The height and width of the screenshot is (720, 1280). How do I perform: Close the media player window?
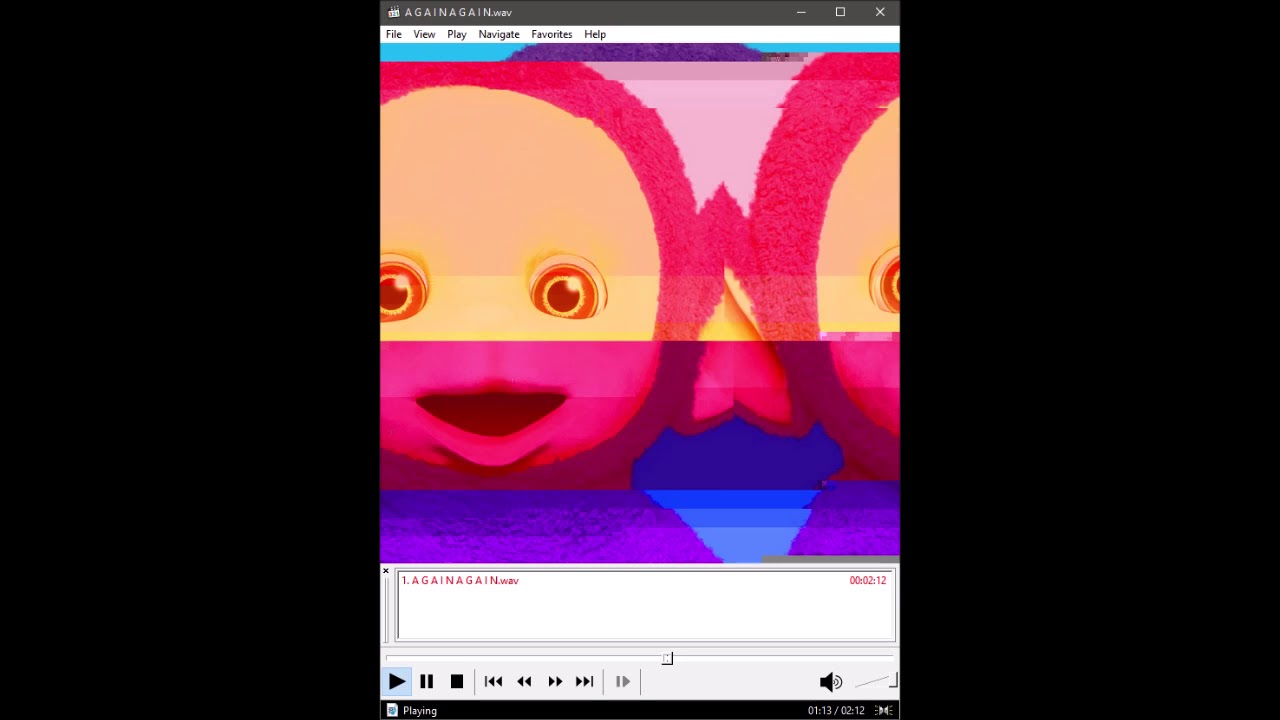coord(880,12)
